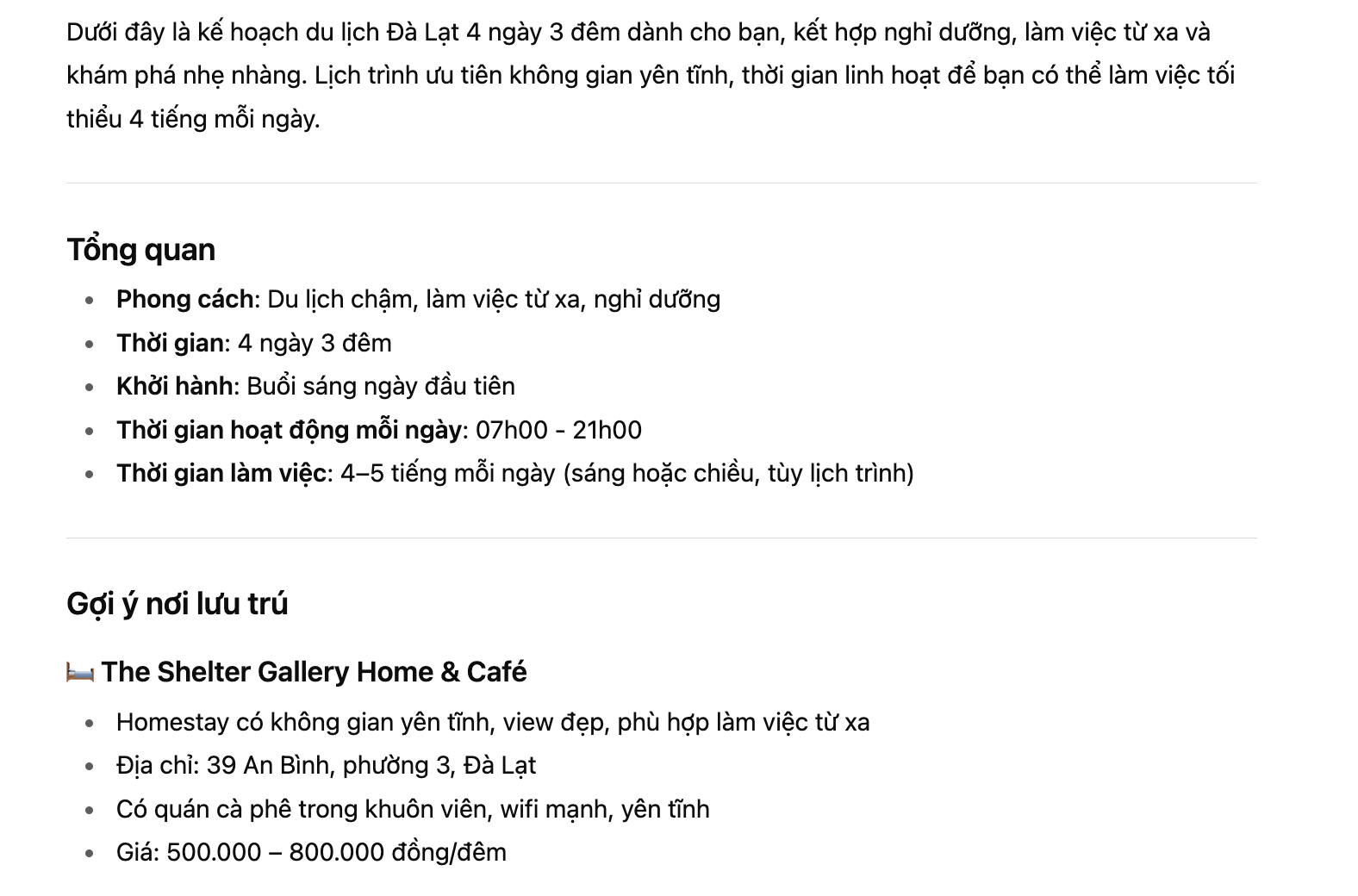Viewport: 1358px width, 896px height.
Task: Click the "Gợi ý nơi lưu trú" heading
Action: click(x=177, y=604)
